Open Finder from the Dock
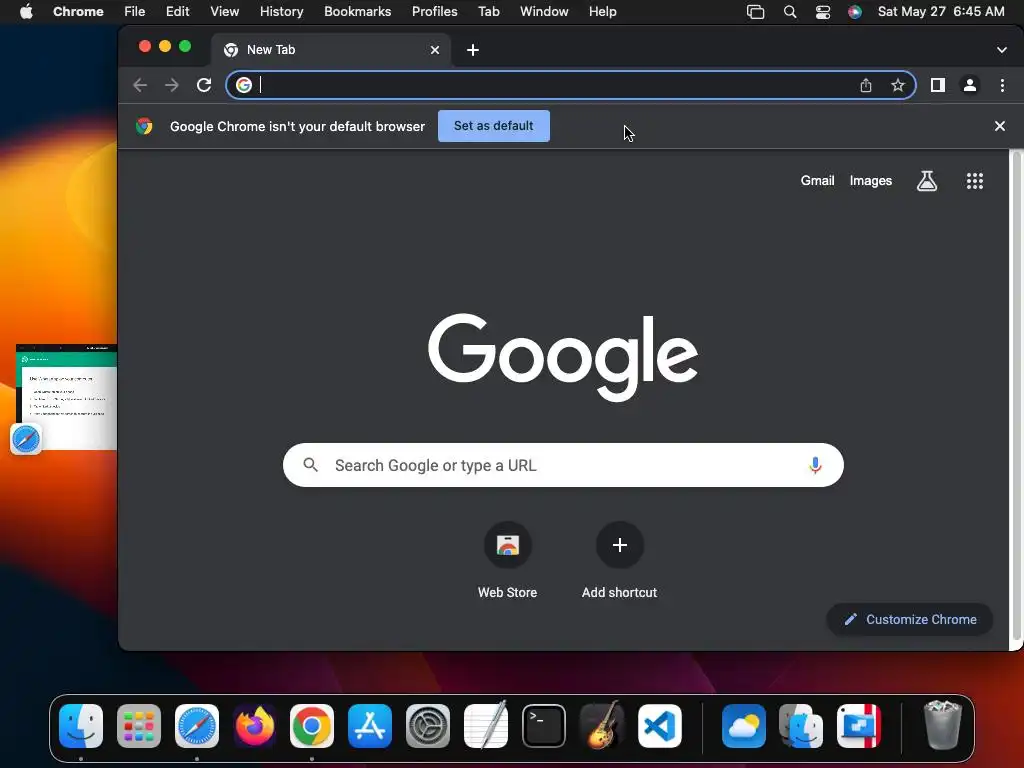The width and height of the screenshot is (1024, 768). click(x=81, y=726)
